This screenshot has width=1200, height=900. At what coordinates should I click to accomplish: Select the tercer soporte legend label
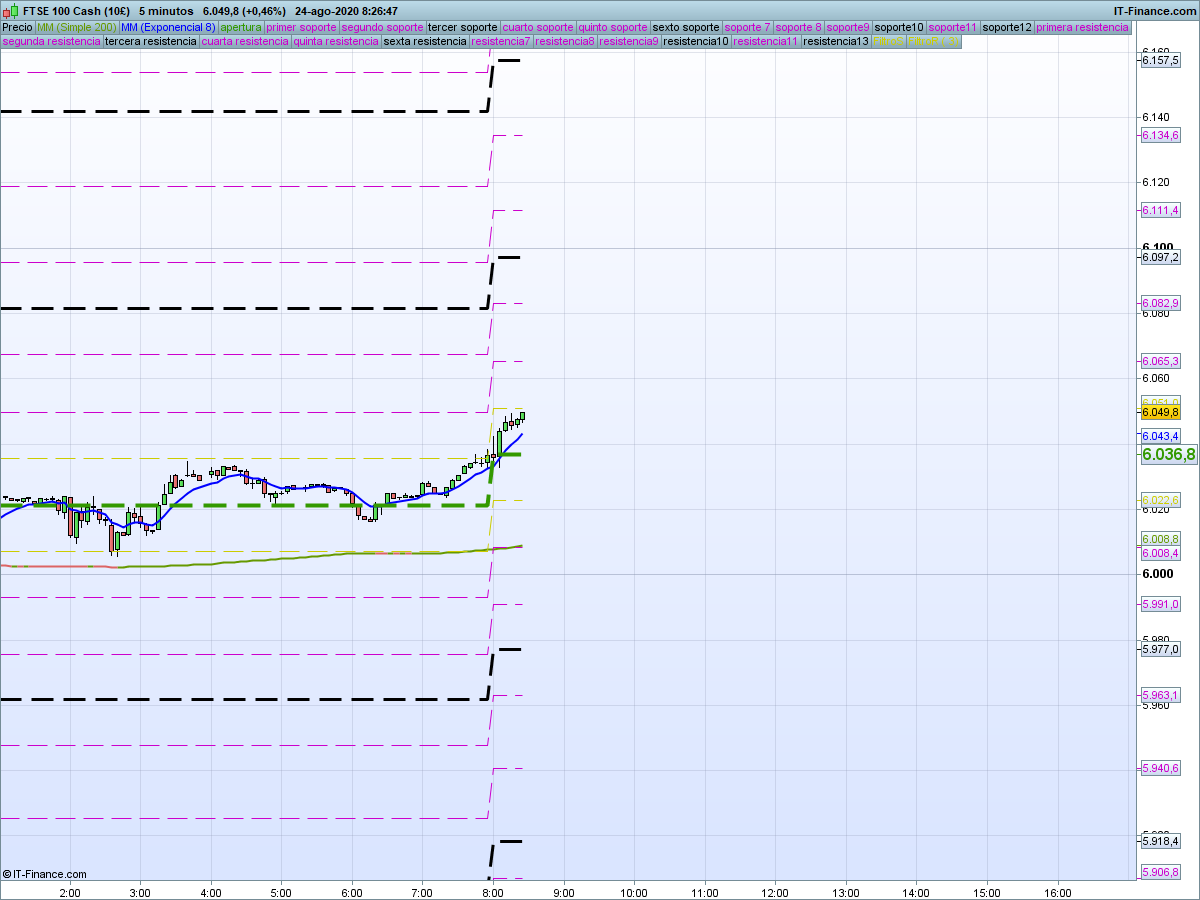(462, 27)
